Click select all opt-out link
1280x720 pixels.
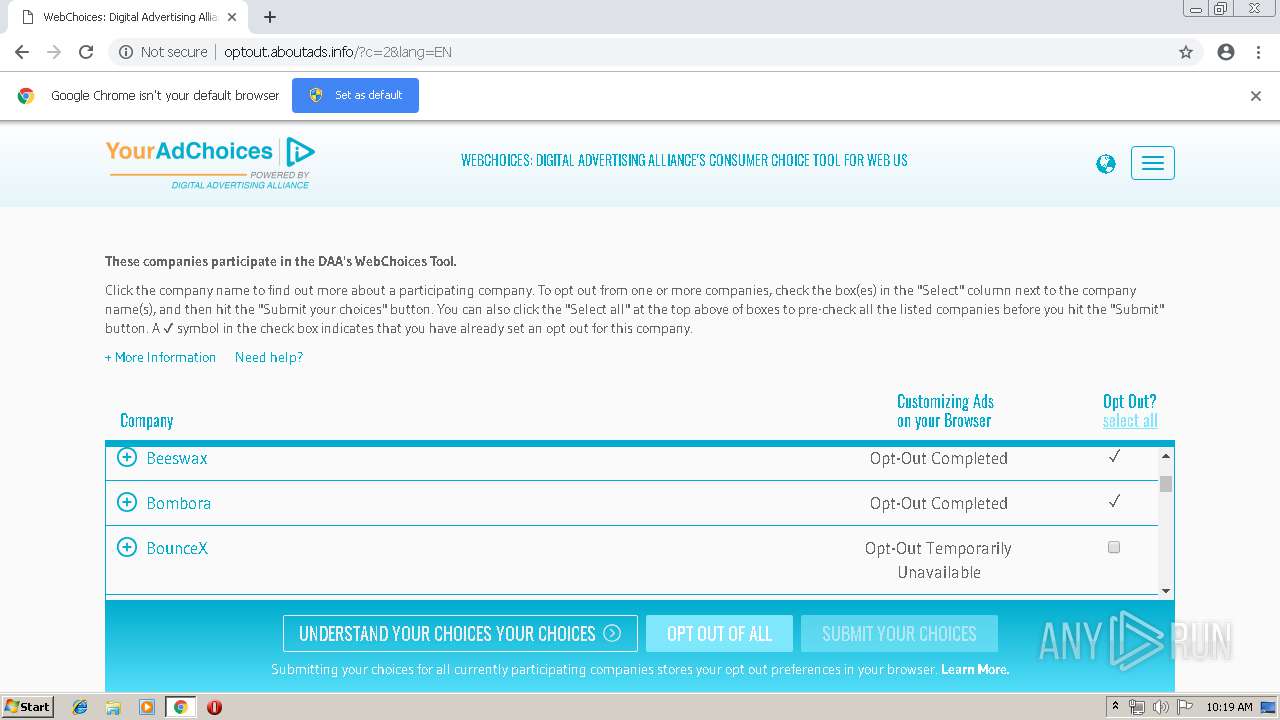tap(1130, 421)
